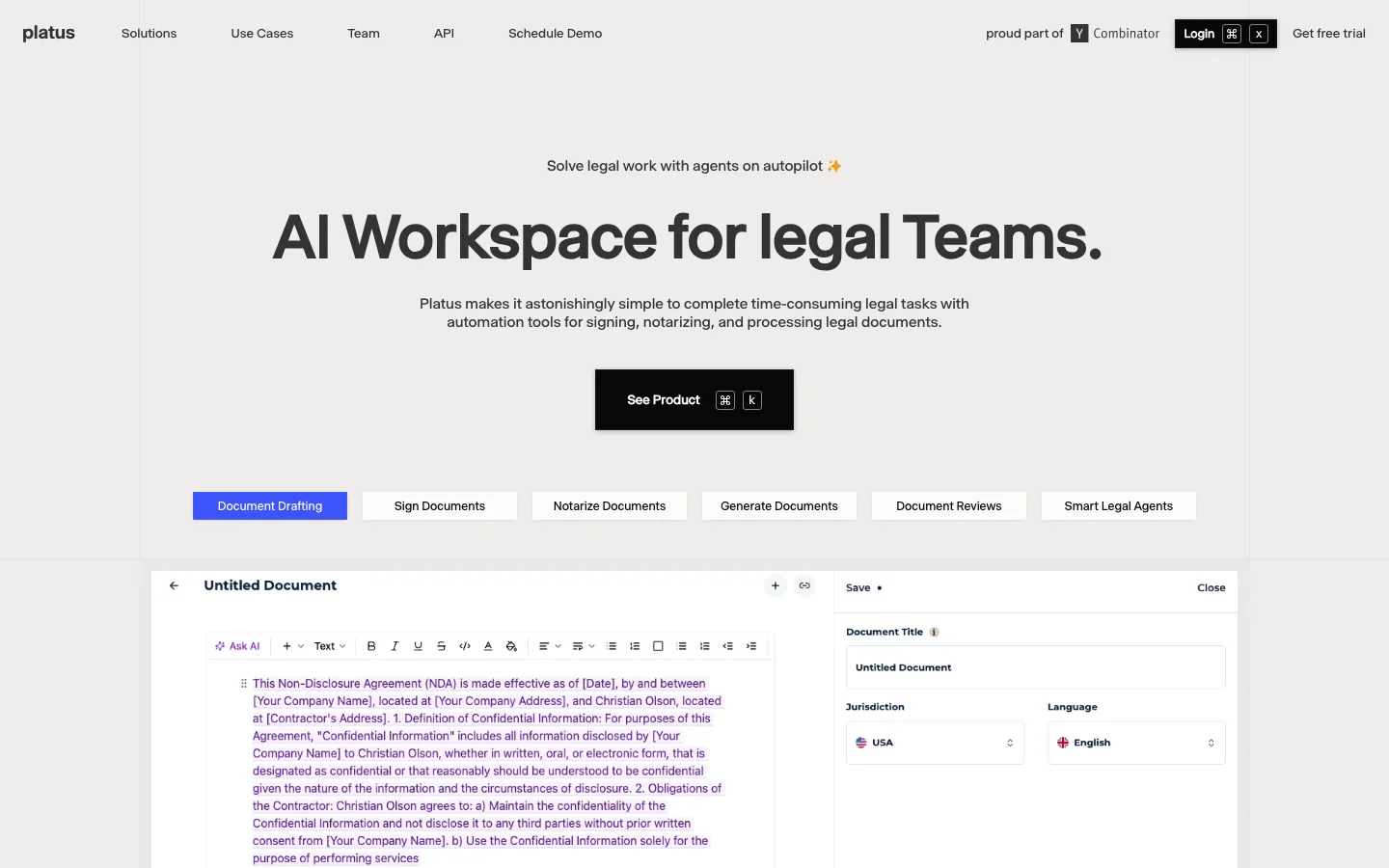The width and height of the screenshot is (1389, 868).
Task: Navigate to the API page
Action: (444, 34)
